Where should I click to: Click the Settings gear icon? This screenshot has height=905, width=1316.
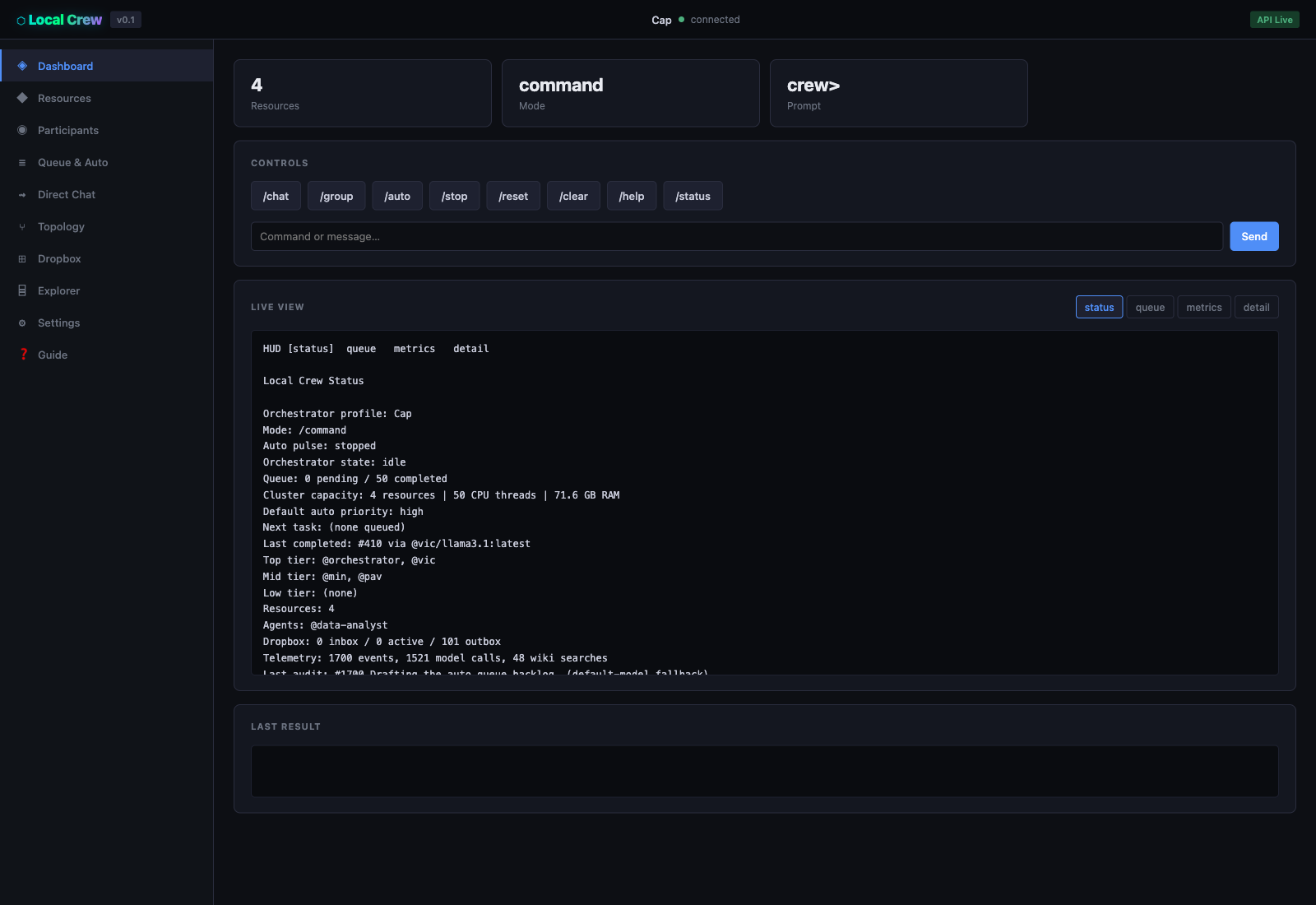coord(22,323)
